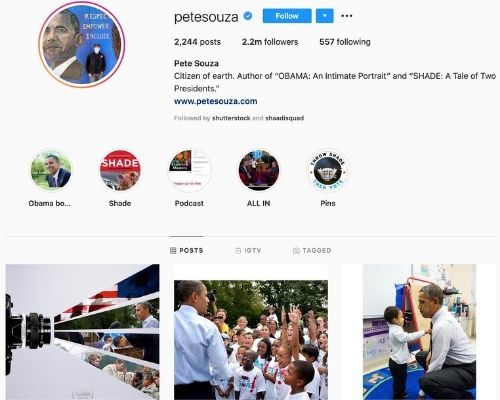The height and width of the screenshot is (400, 500).
Task: Switch to the IGTV tab
Action: click(248, 250)
